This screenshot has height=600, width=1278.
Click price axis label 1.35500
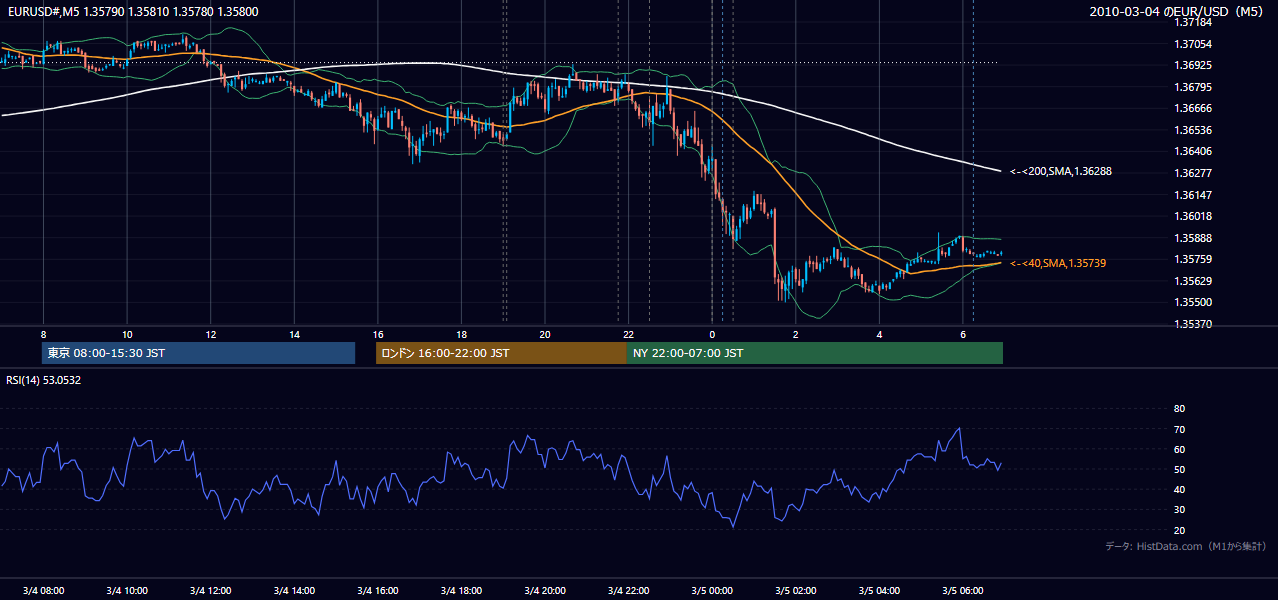point(1193,302)
